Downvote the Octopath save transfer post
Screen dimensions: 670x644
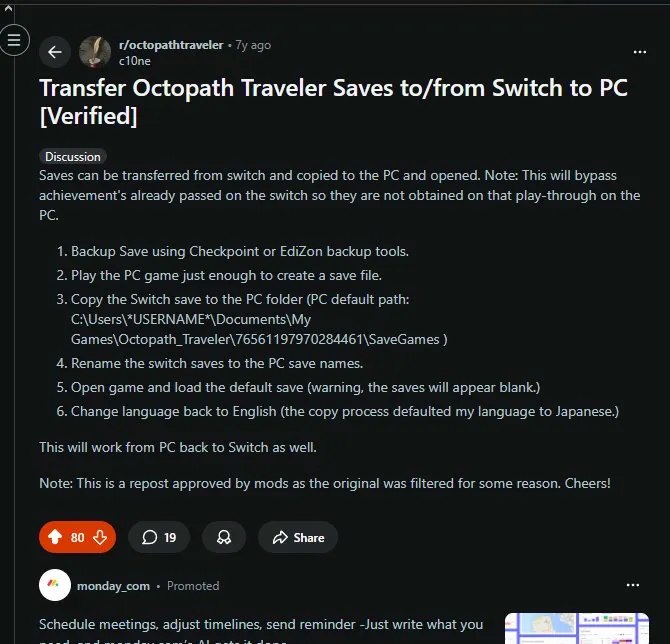(x=100, y=537)
